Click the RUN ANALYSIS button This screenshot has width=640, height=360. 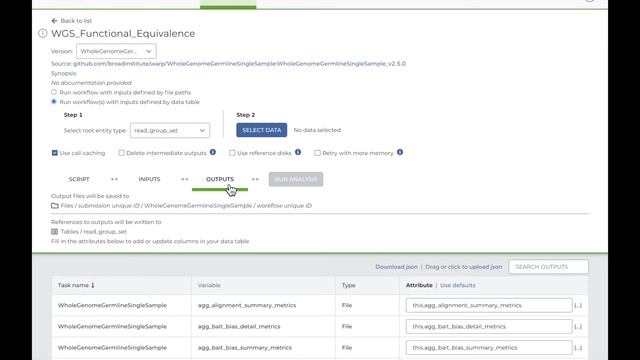(296, 179)
